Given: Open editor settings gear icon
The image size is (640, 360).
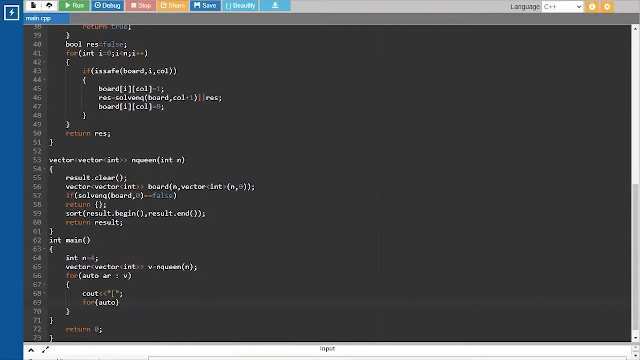Looking at the screenshot, I should pyautogui.click(x=607, y=7).
